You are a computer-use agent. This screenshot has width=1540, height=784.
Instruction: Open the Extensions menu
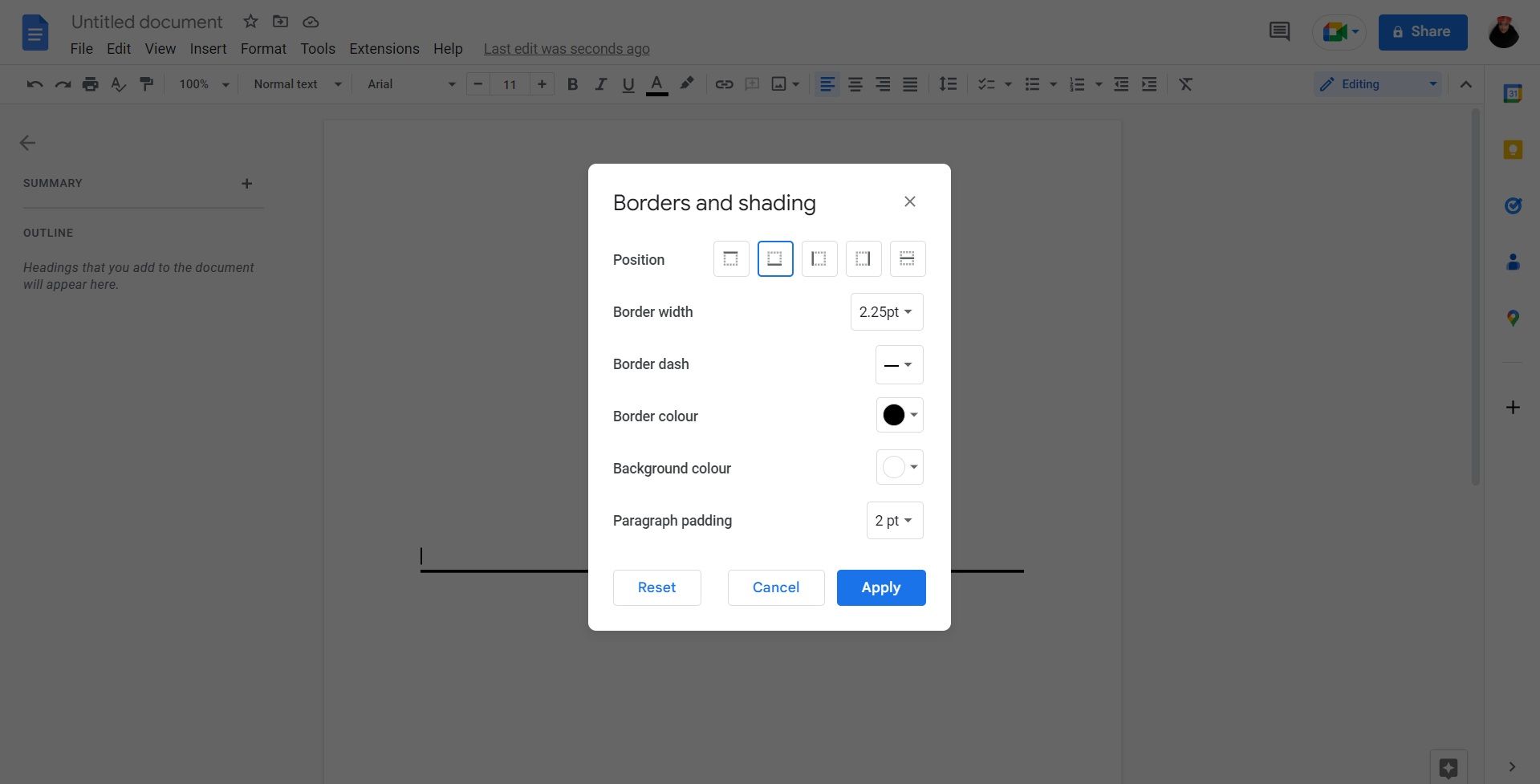click(384, 48)
